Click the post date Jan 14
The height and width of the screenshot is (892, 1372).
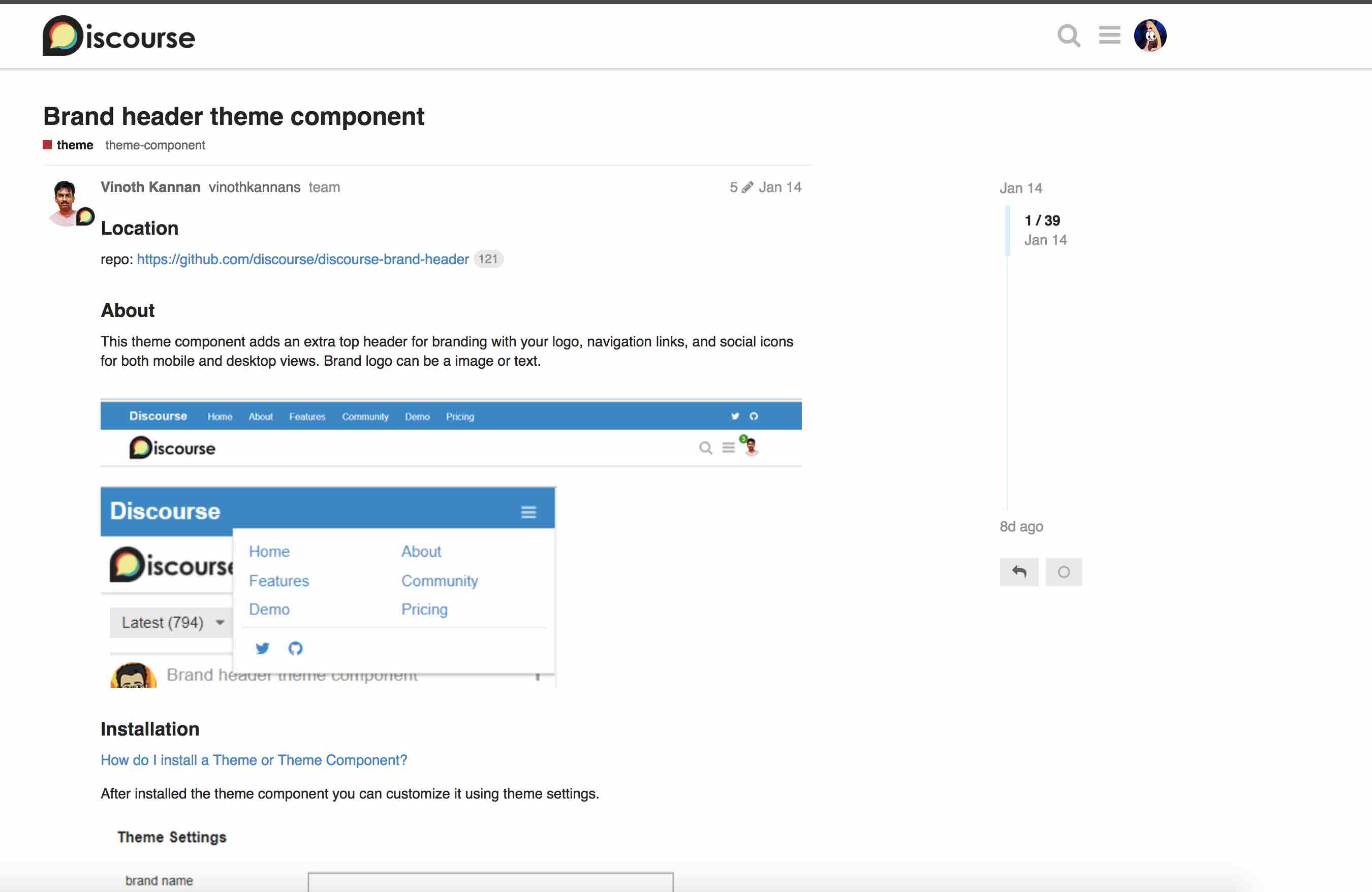pyautogui.click(x=779, y=187)
